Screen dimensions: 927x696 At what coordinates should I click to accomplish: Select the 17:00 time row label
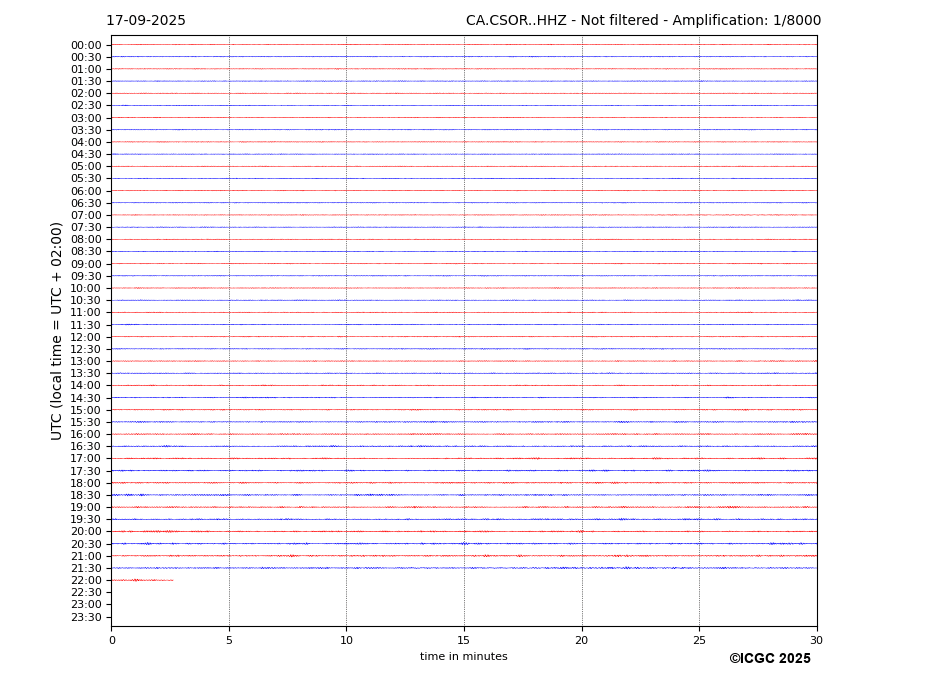pyautogui.click(x=86, y=459)
